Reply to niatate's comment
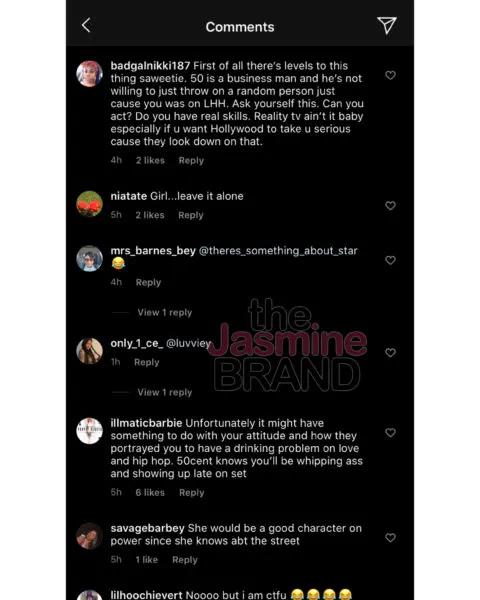Screen dimensions: 480x600 191,215
